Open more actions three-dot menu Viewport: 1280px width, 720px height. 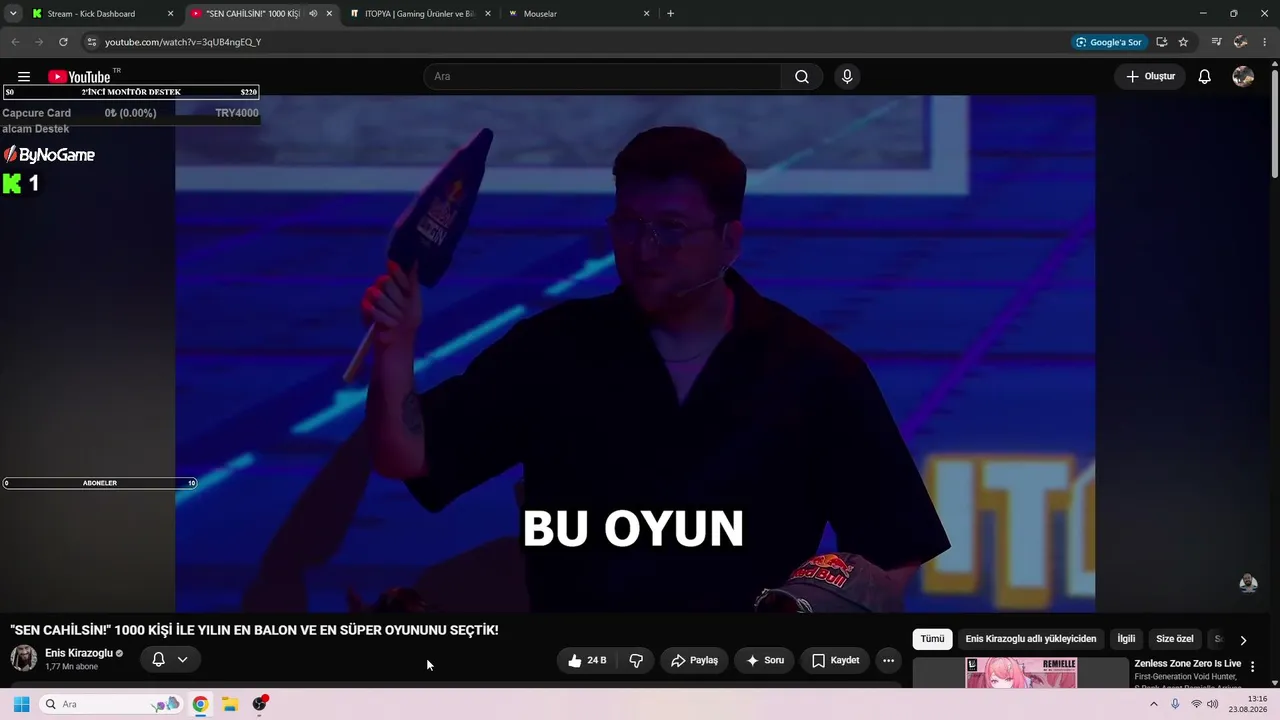(x=888, y=660)
